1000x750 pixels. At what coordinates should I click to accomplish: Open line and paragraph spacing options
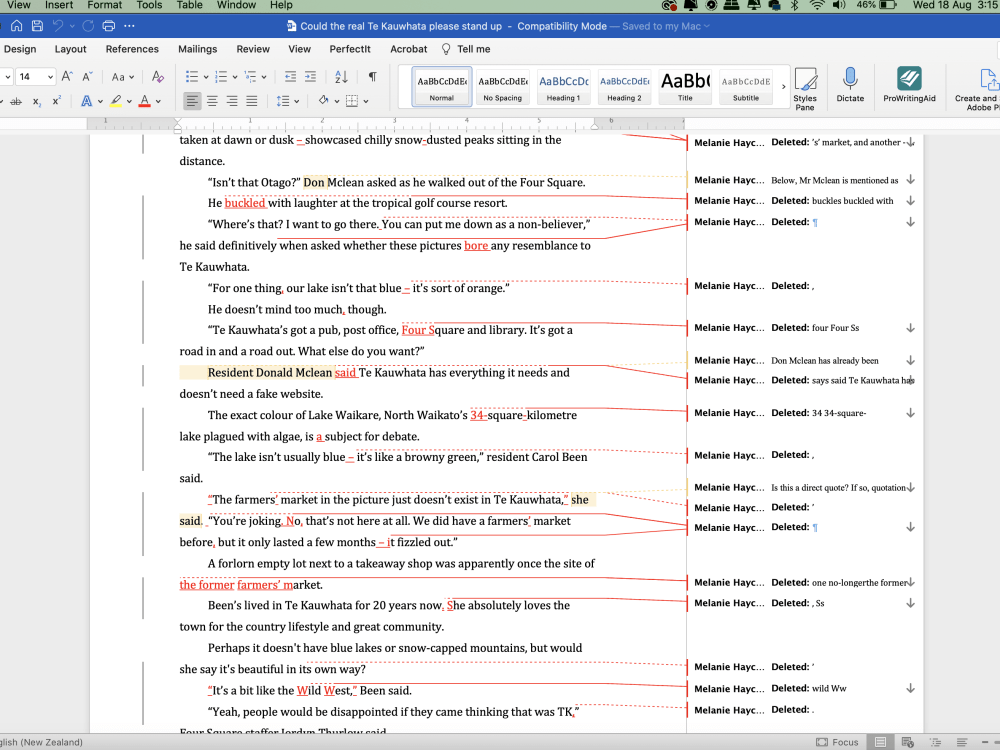pos(287,101)
